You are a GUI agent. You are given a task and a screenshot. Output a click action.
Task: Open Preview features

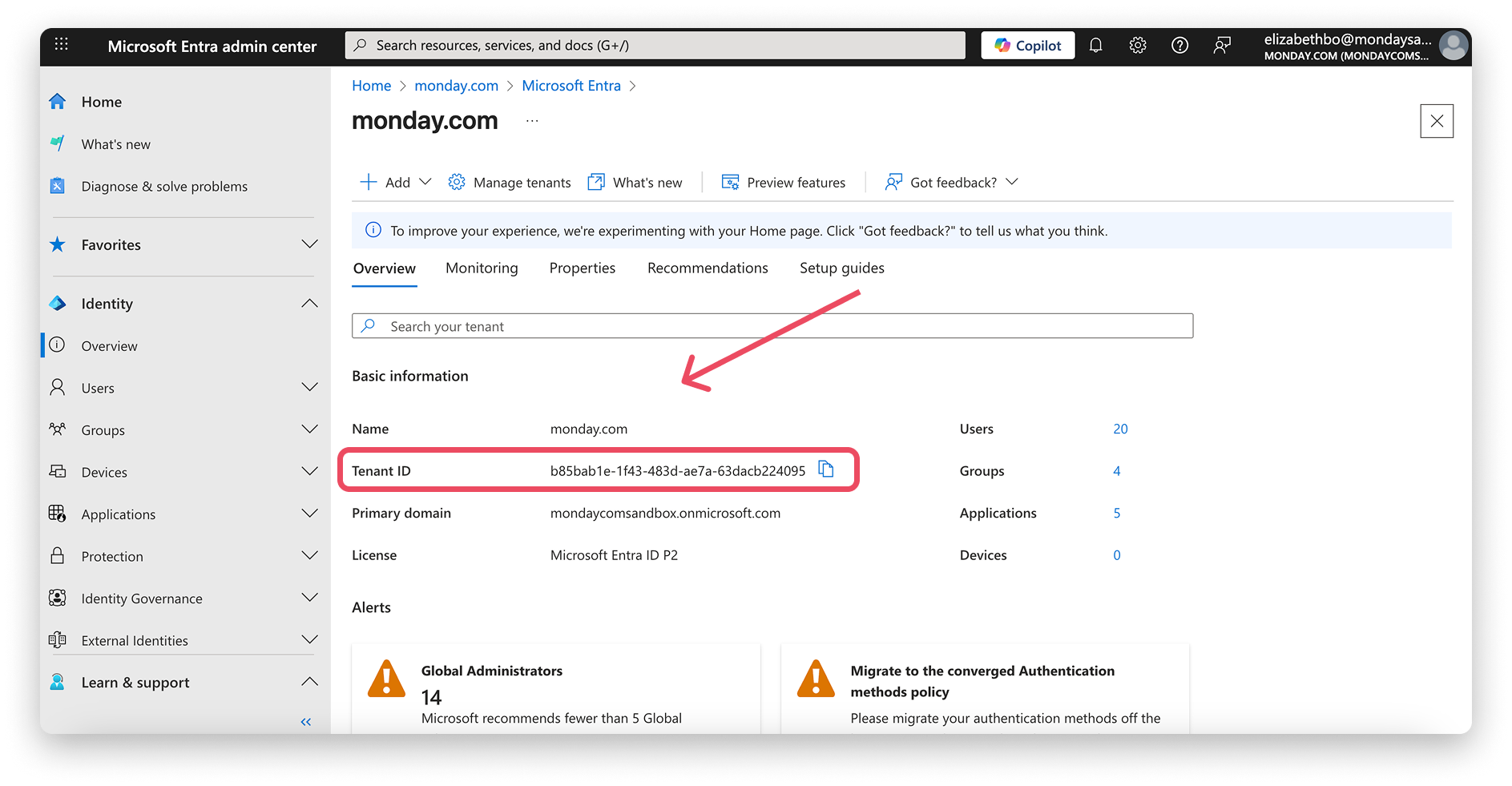click(784, 183)
